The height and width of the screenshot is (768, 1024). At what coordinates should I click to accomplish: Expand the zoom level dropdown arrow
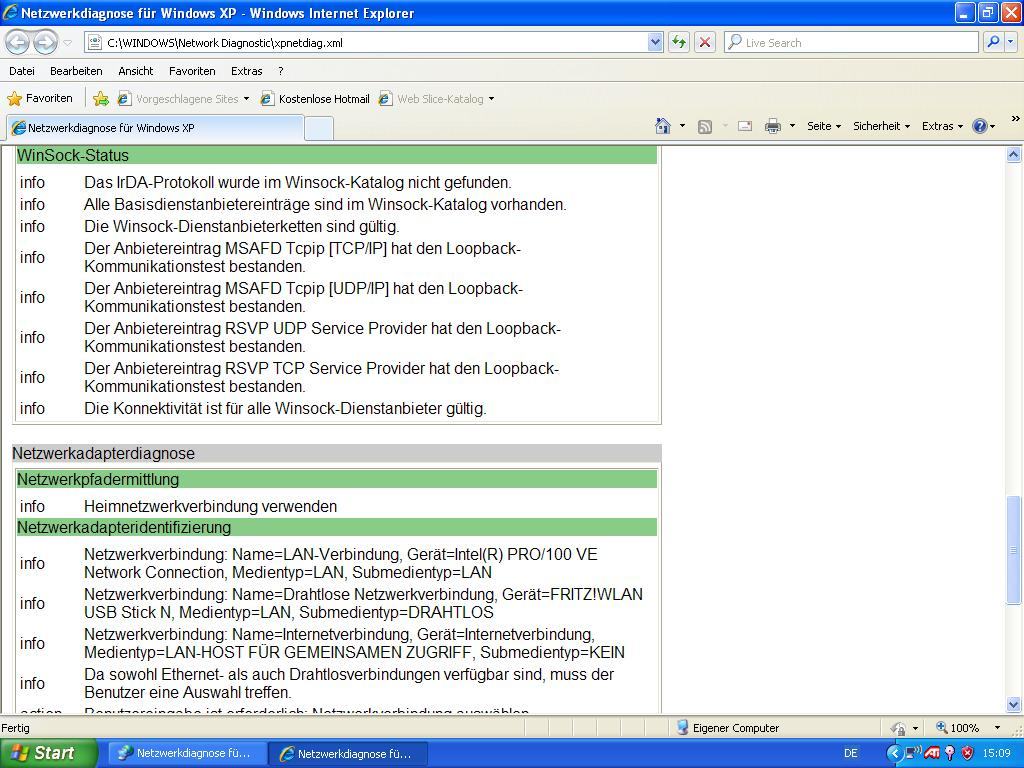tap(997, 728)
